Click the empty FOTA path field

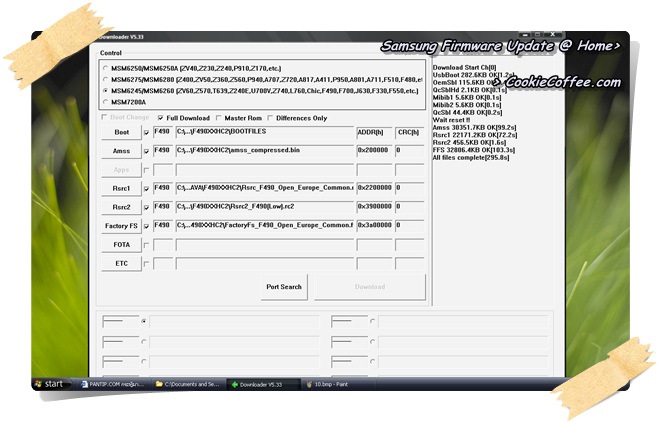pos(265,245)
